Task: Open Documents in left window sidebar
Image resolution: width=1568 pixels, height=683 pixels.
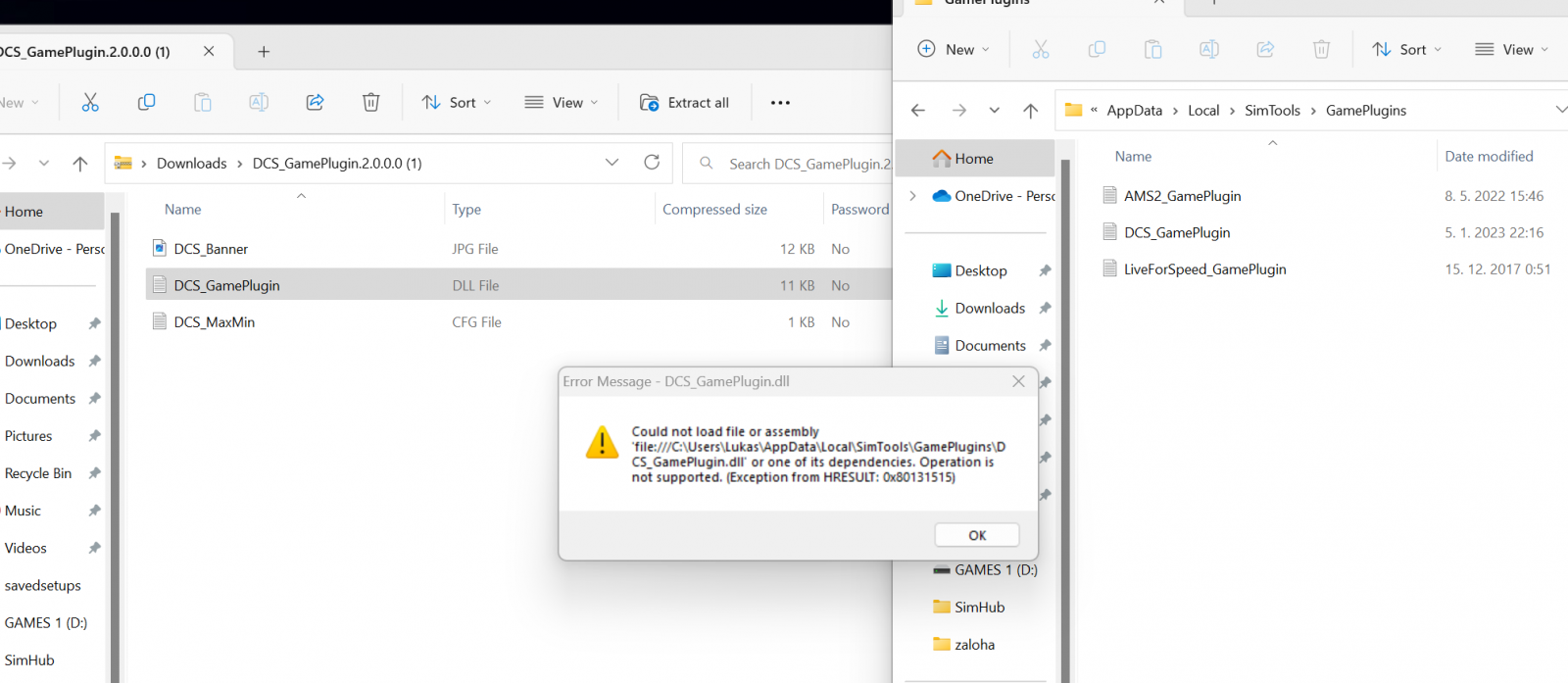Action: (39, 399)
